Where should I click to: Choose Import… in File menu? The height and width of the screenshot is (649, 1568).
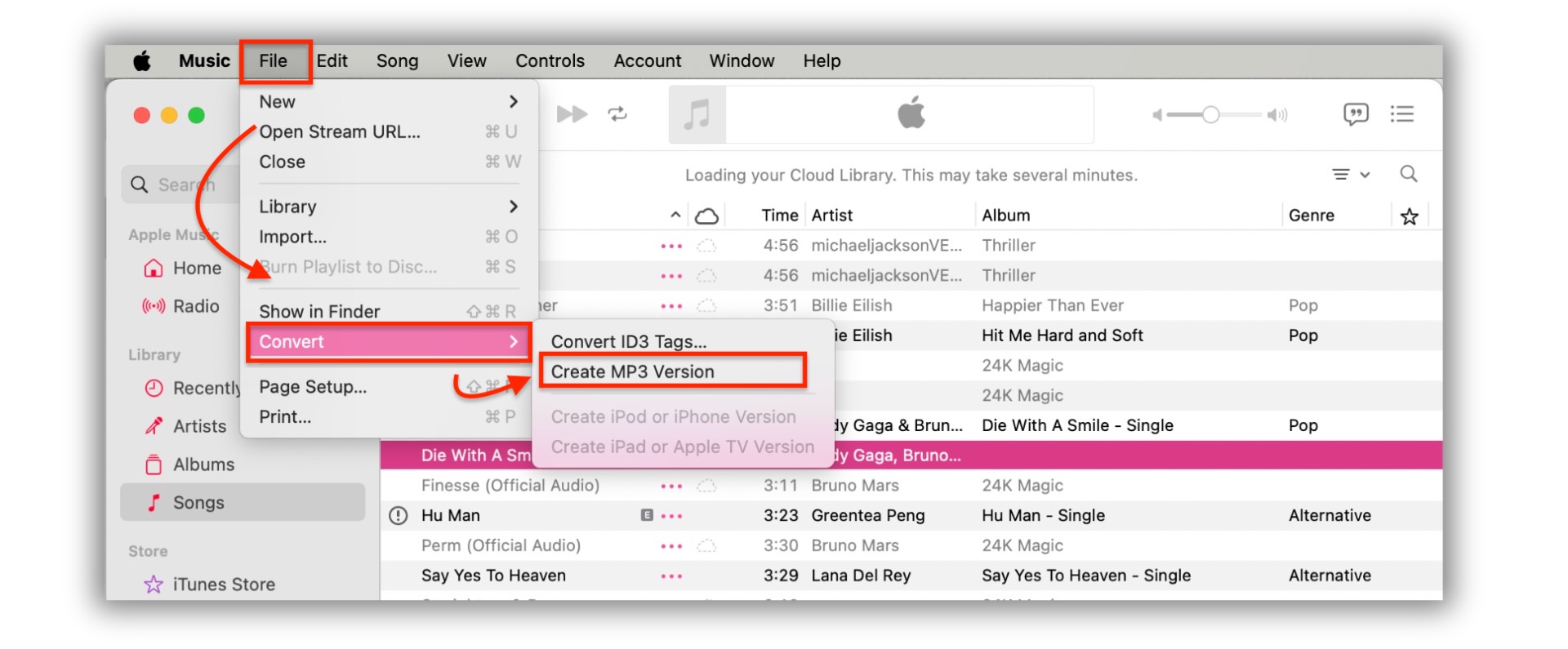click(389, 238)
